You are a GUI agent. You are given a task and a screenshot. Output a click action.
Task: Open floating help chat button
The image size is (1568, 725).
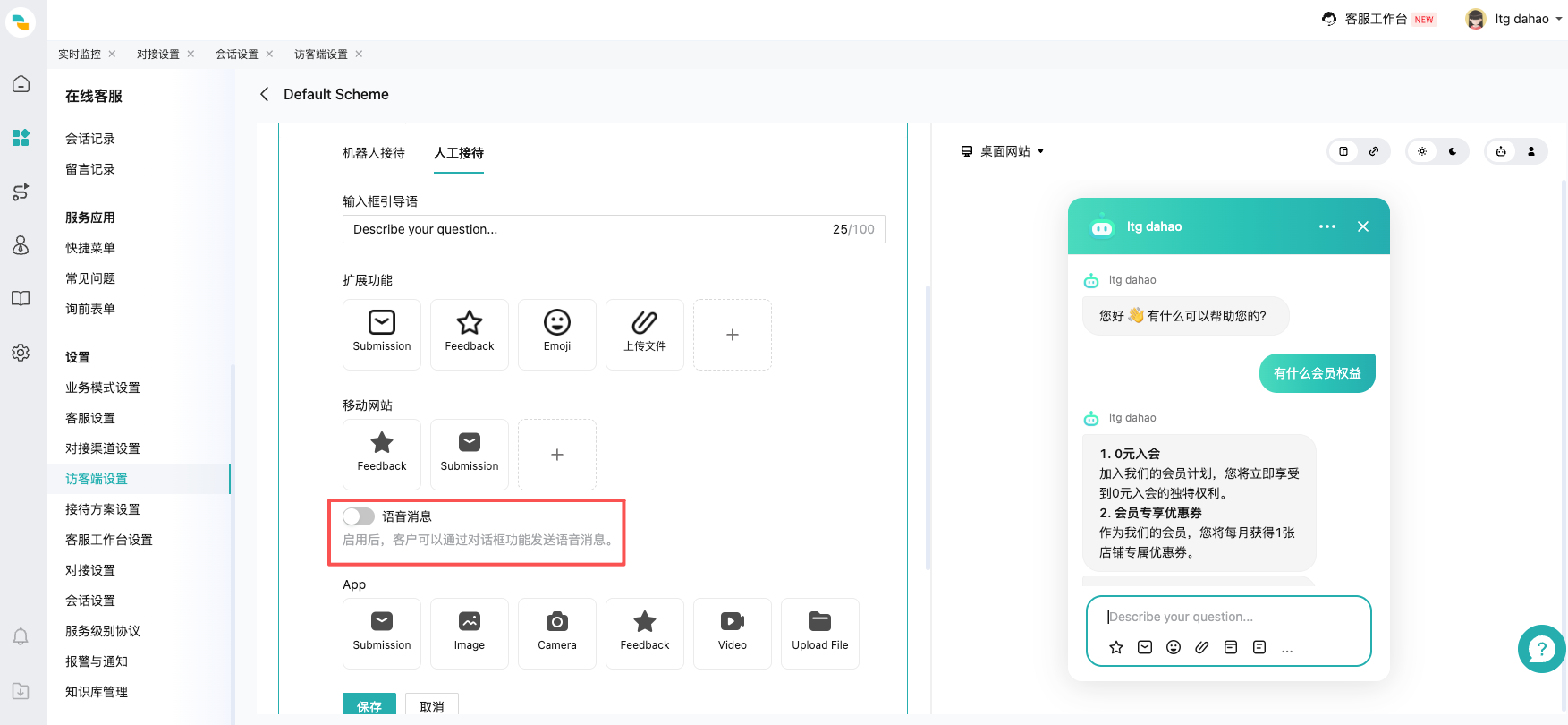pyautogui.click(x=1541, y=649)
